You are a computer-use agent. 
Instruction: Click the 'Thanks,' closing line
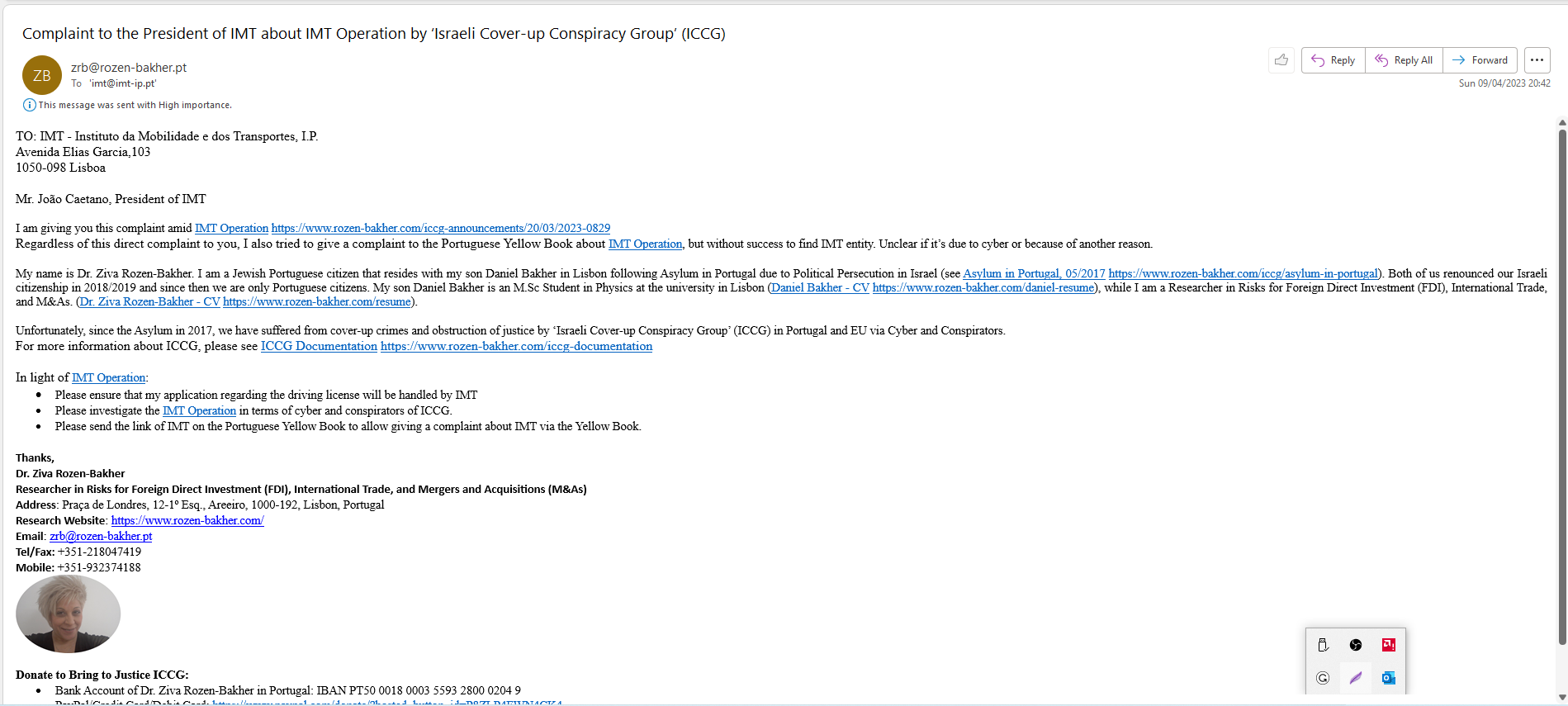click(35, 457)
